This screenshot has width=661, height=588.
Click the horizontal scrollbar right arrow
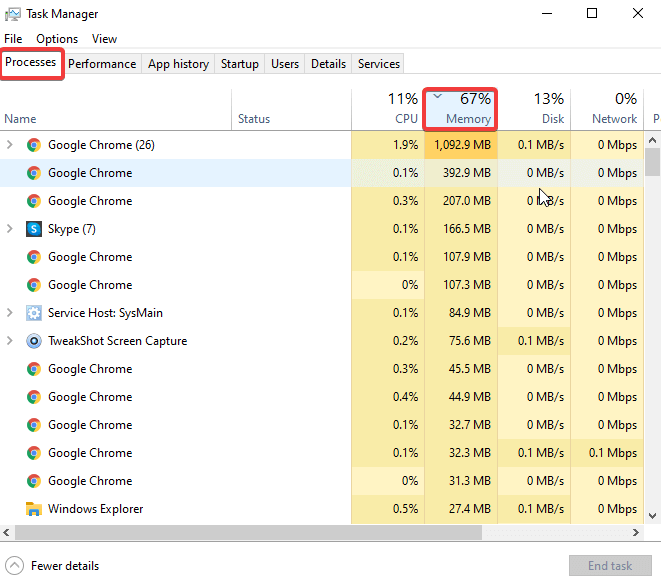[636, 532]
